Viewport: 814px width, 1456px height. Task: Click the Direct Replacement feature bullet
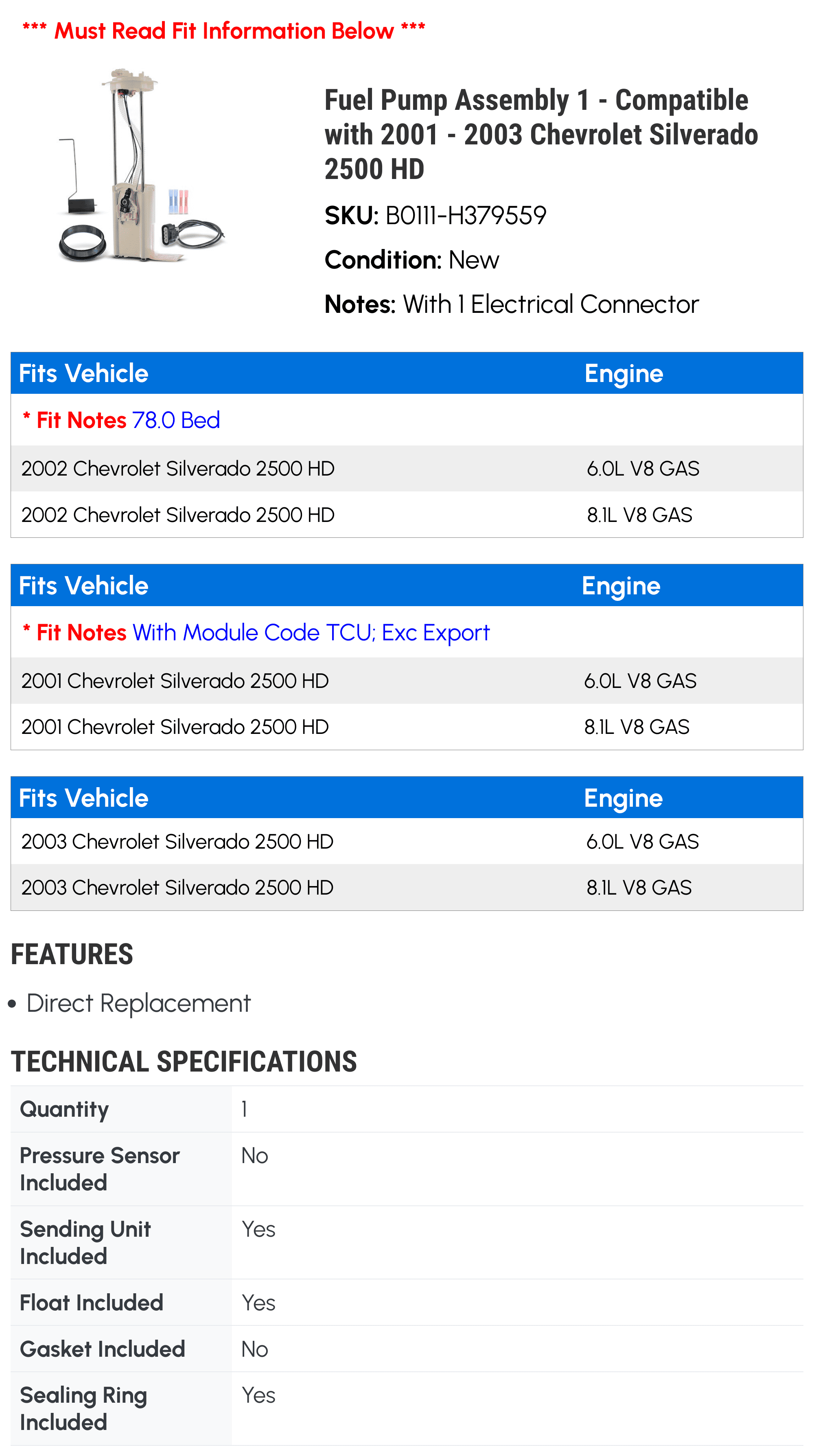[x=138, y=1003]
